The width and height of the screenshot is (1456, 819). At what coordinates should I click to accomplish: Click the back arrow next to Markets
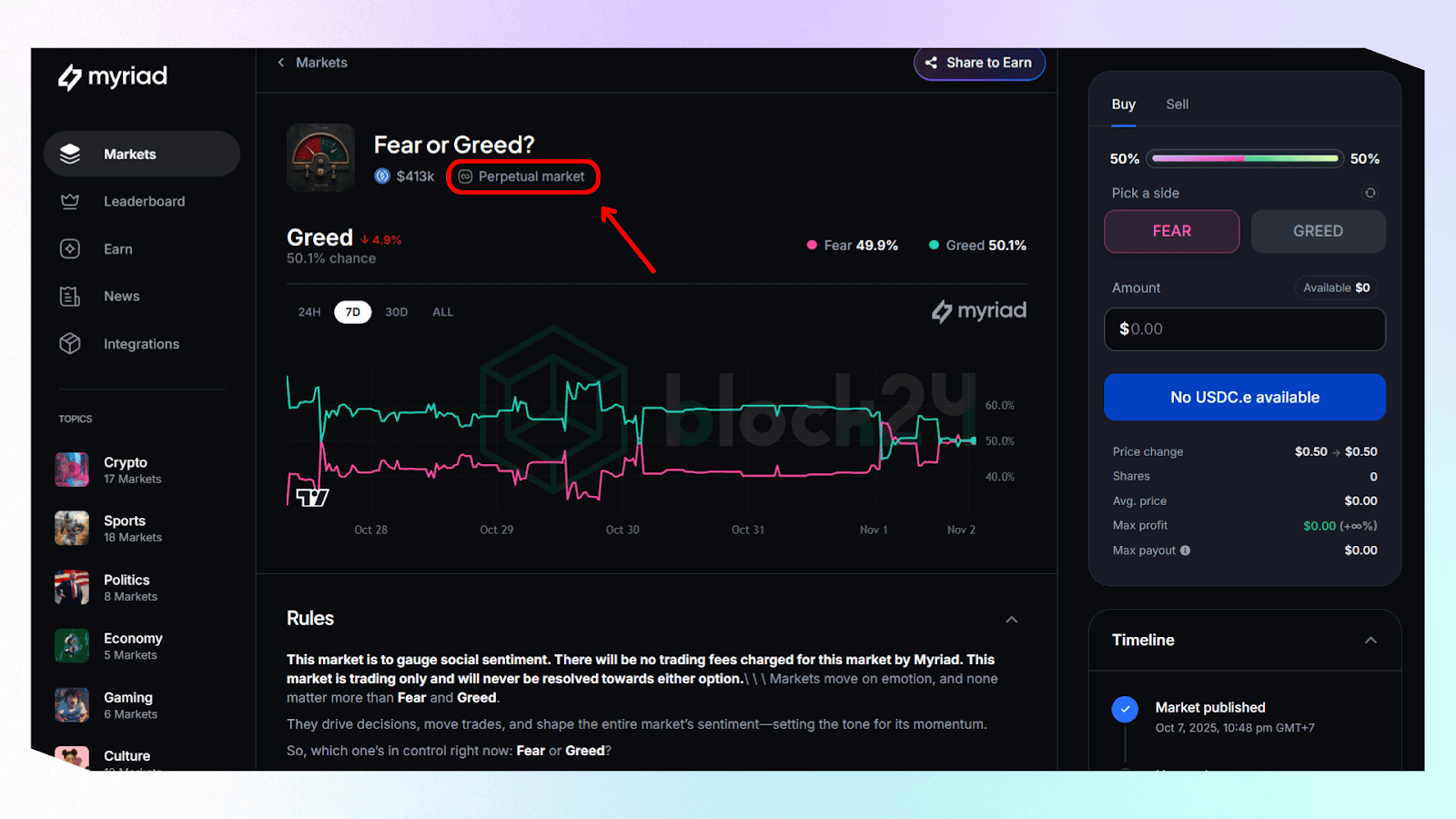tap(281, 63)
